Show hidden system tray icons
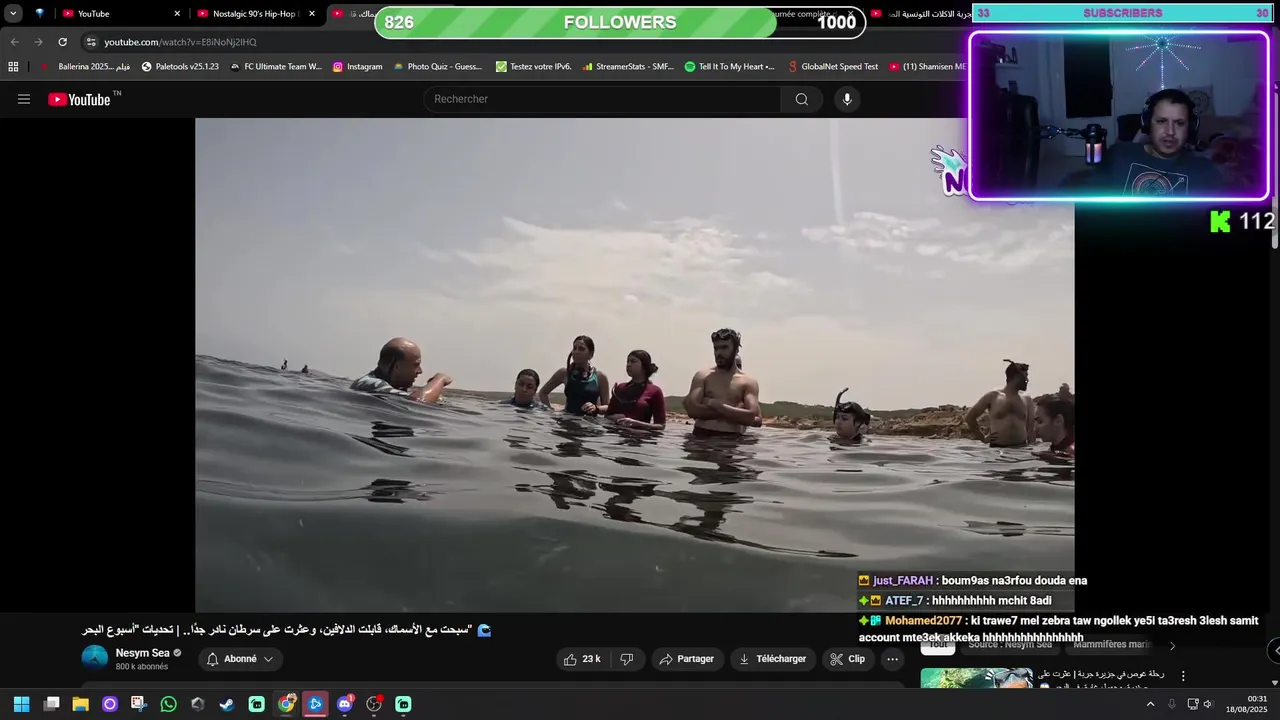 tap(1150, 704)
